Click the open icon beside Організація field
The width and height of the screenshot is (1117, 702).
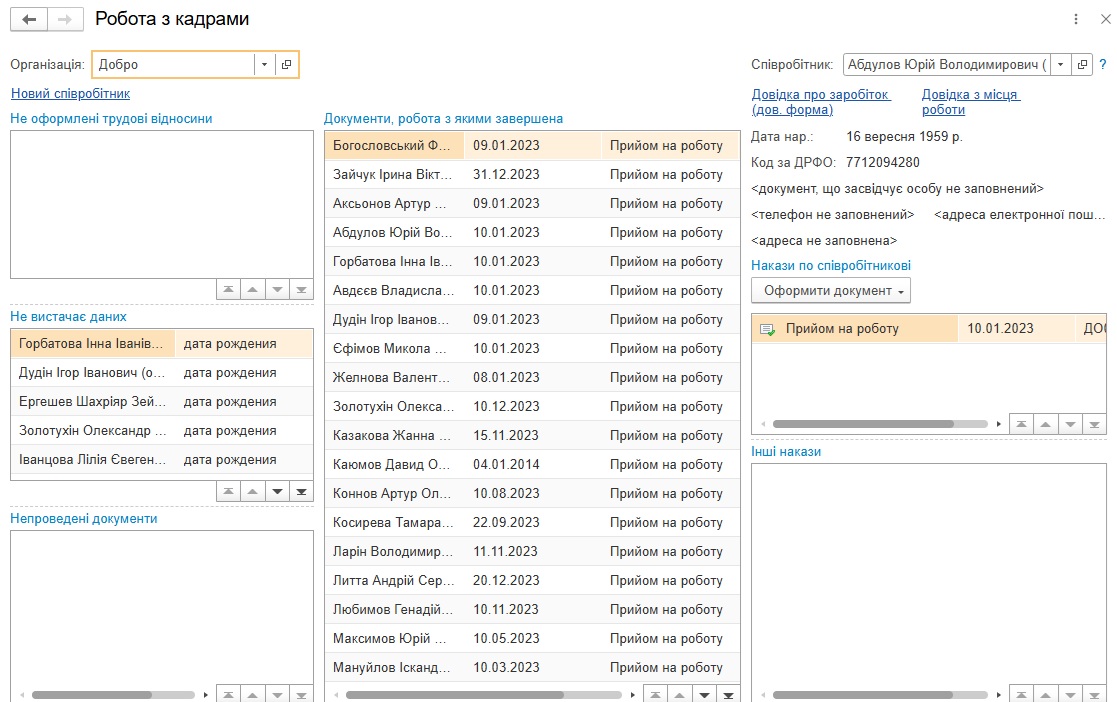point(286,65)
